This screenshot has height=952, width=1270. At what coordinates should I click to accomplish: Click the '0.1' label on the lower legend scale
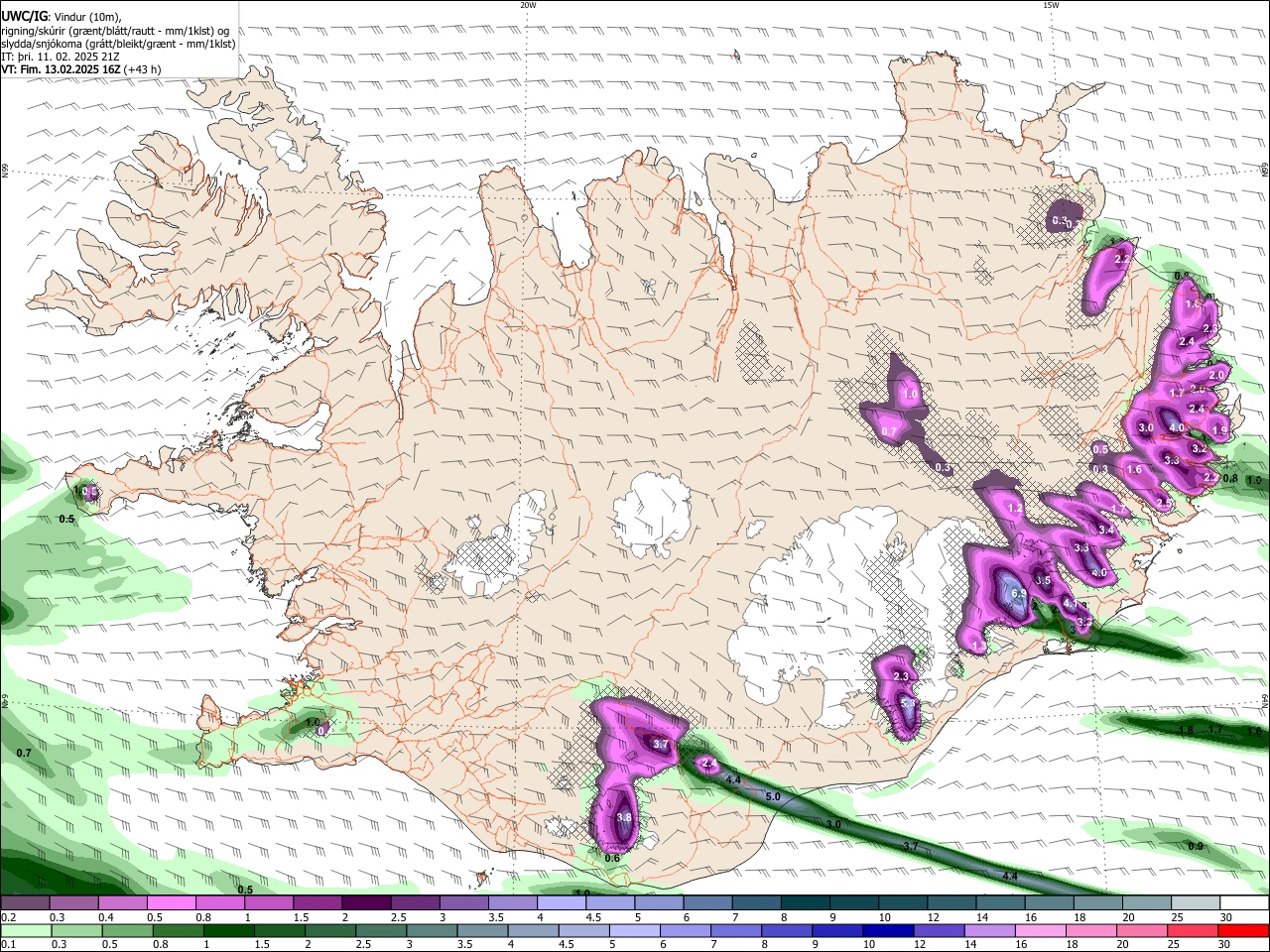9,945
